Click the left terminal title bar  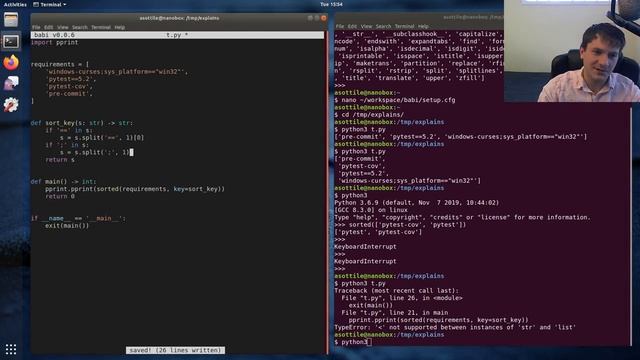[179, 18]
